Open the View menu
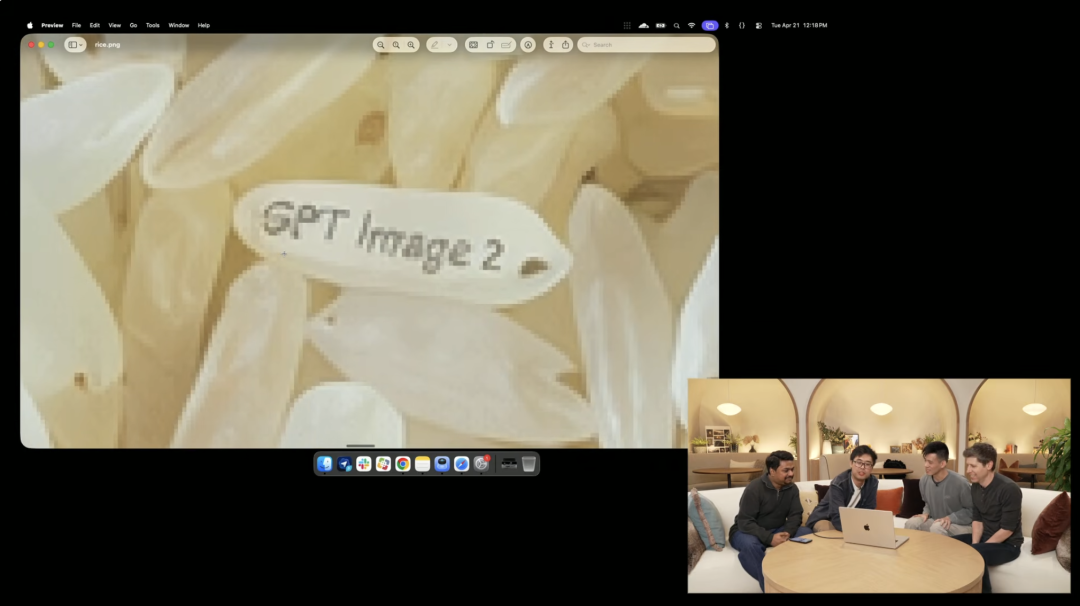1080x606 pixels. pyautogui.click(x=114, y=25)
